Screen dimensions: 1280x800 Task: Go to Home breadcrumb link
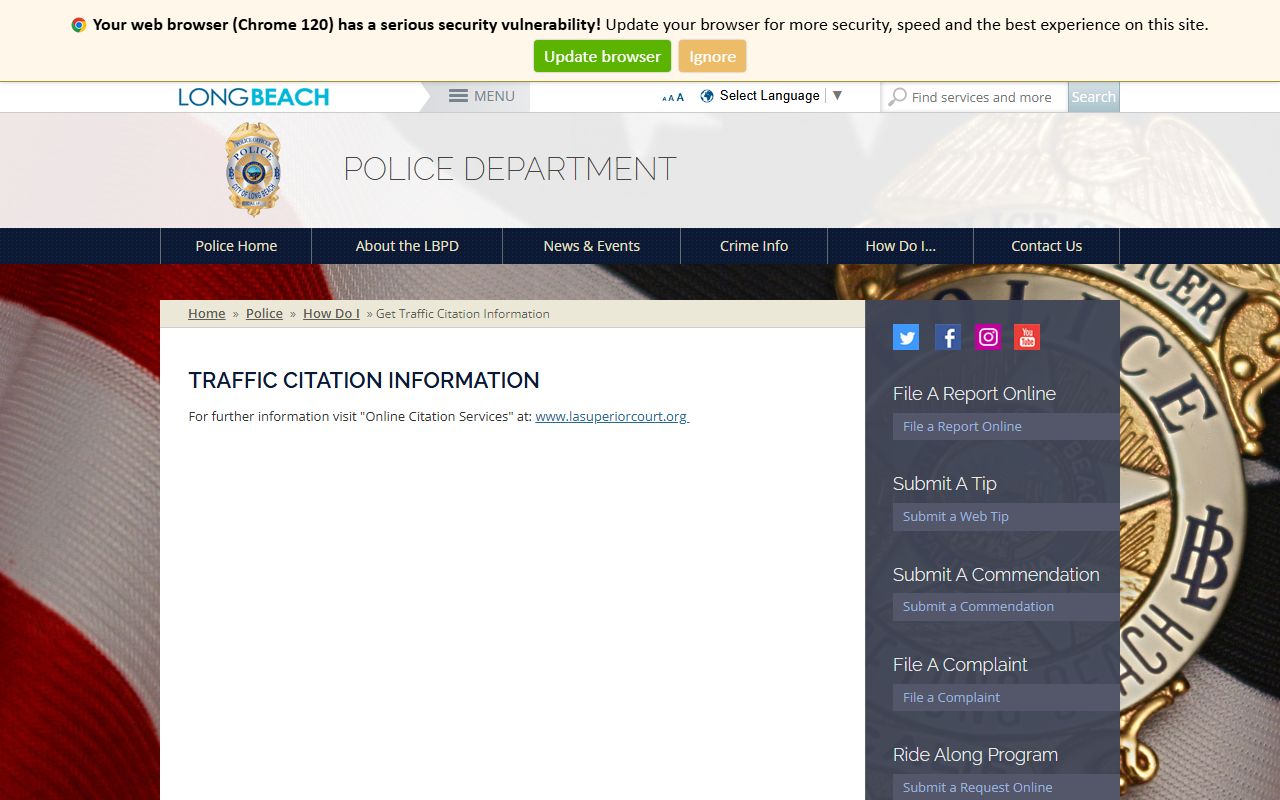click(207, 313)
